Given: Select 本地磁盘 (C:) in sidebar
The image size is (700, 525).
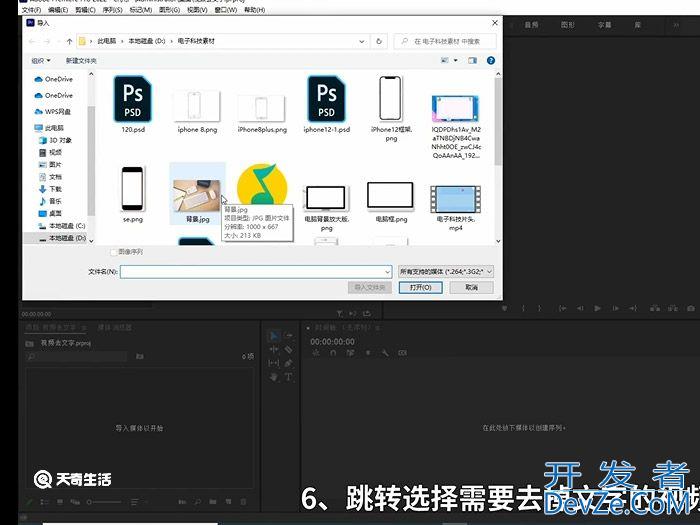Looking at the screenshot, I should (x=62, y=225).
